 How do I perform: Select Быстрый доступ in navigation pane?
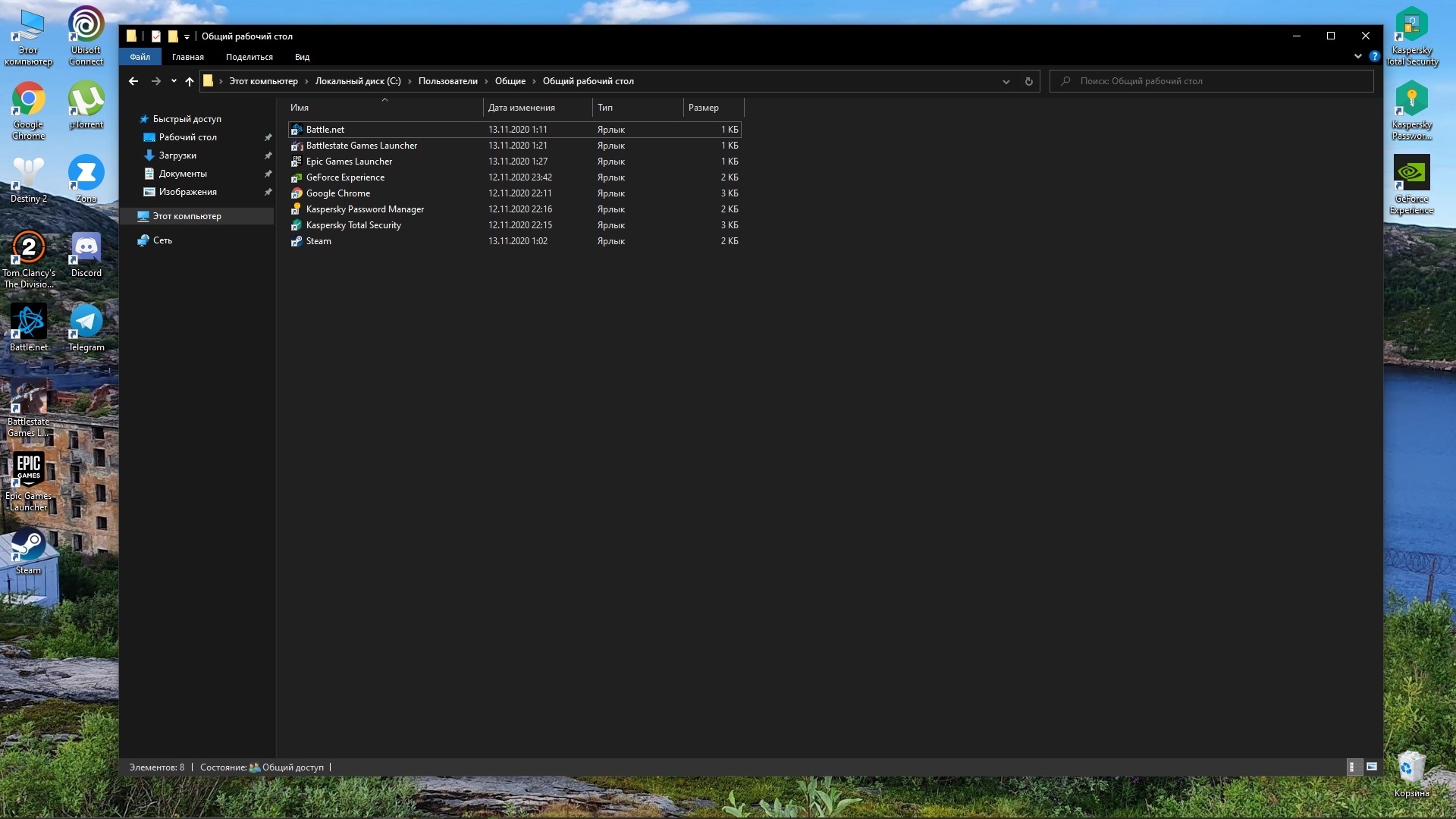tap(187, 119)
